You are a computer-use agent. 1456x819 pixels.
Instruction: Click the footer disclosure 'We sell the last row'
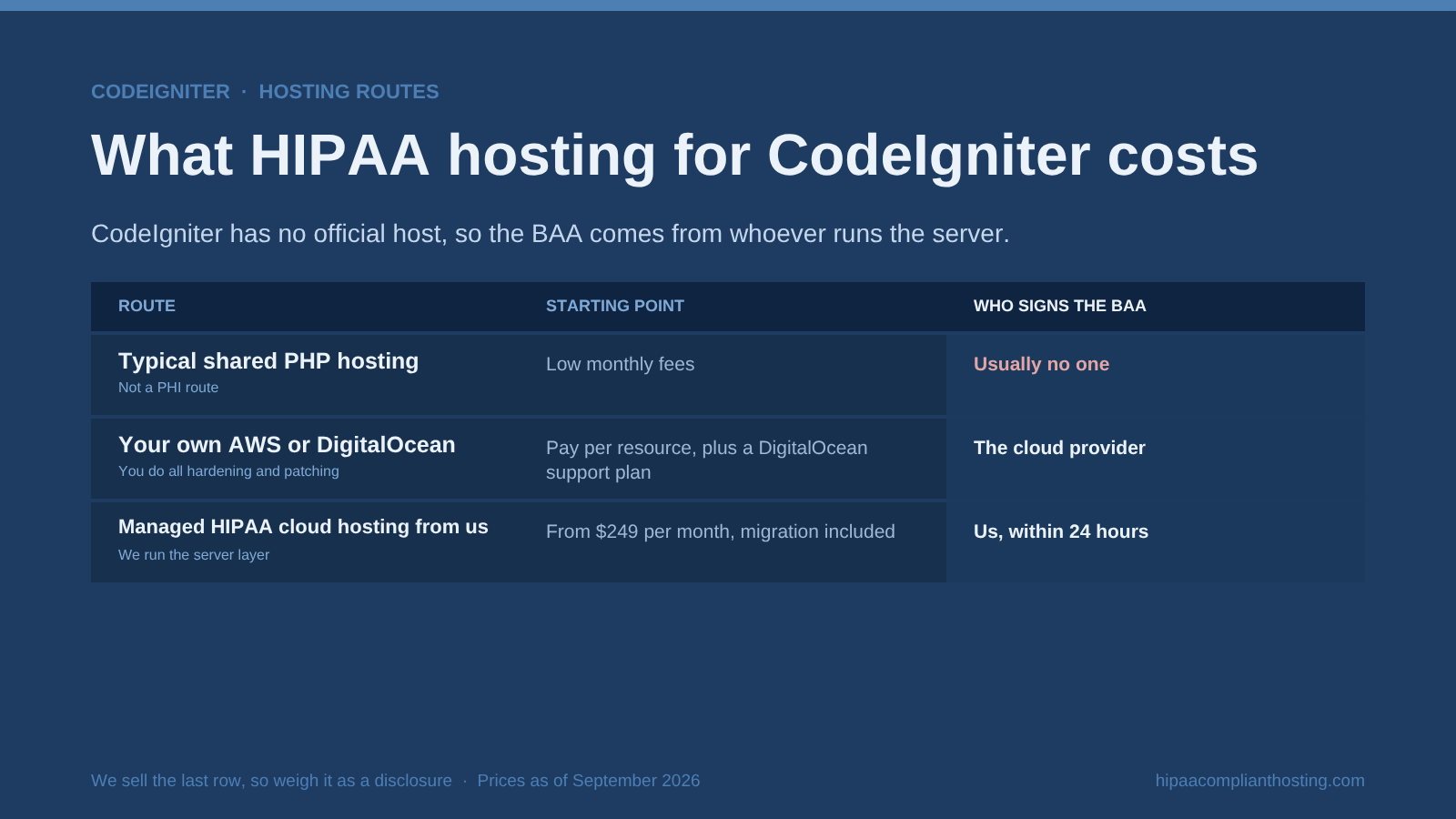[271, 781]
